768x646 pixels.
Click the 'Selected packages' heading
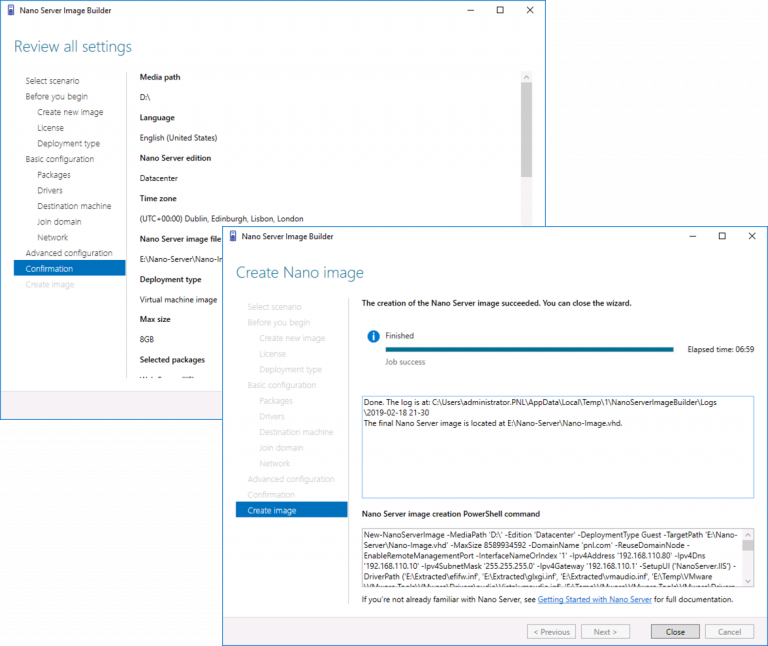[x=172, y=360]
